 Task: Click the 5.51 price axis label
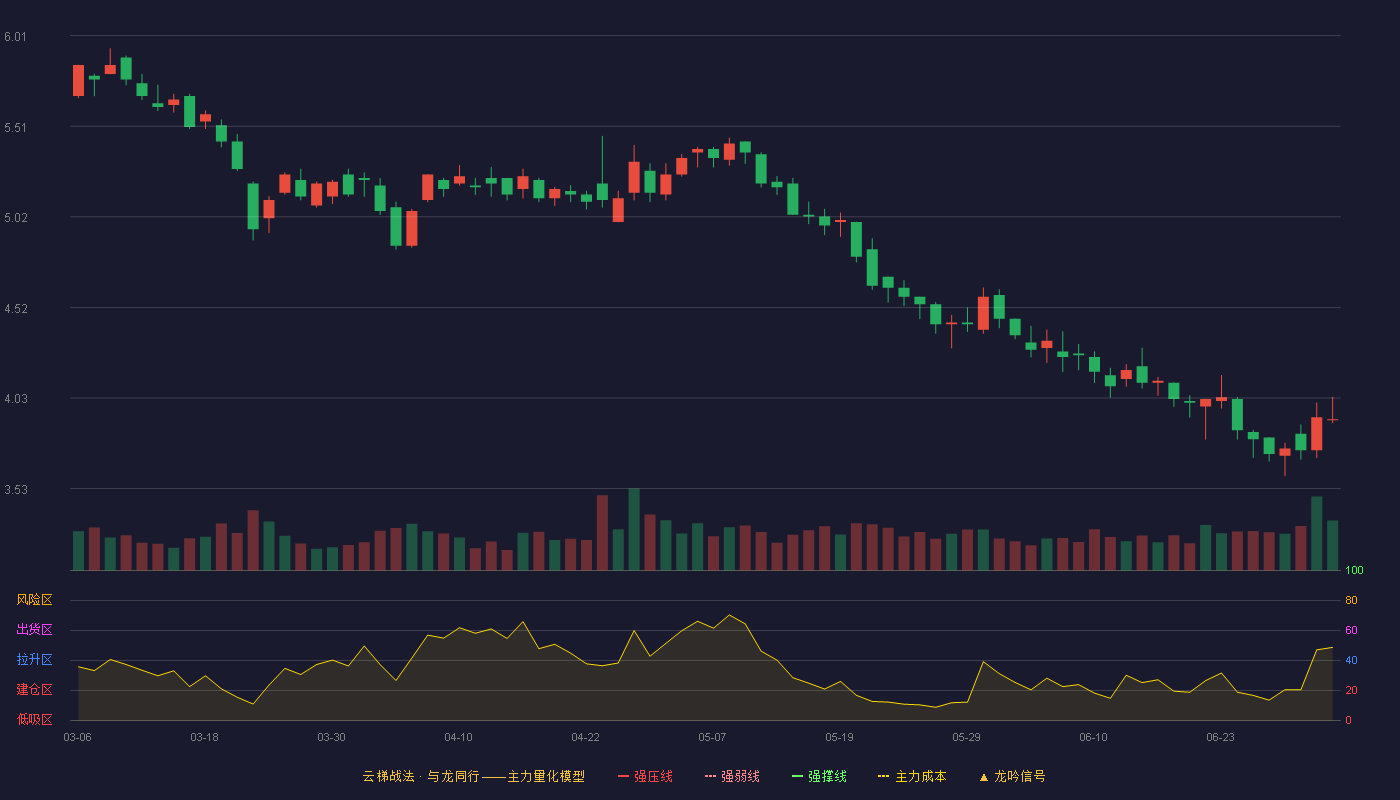click(x=16, y=128)
